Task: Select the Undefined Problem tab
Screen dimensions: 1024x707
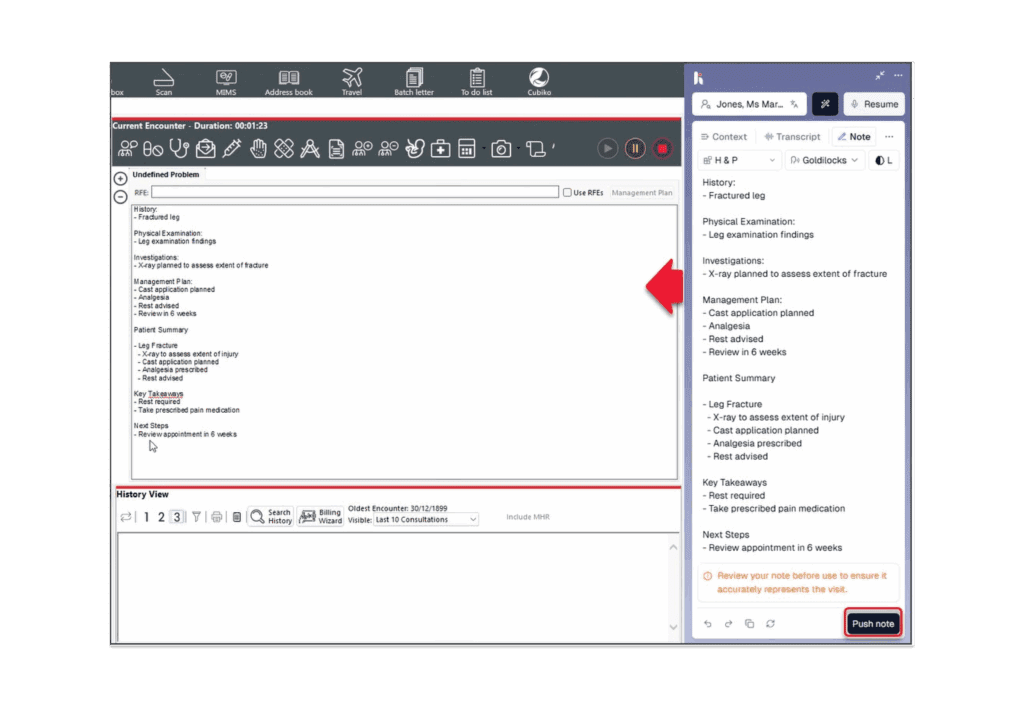Action: 166,175
